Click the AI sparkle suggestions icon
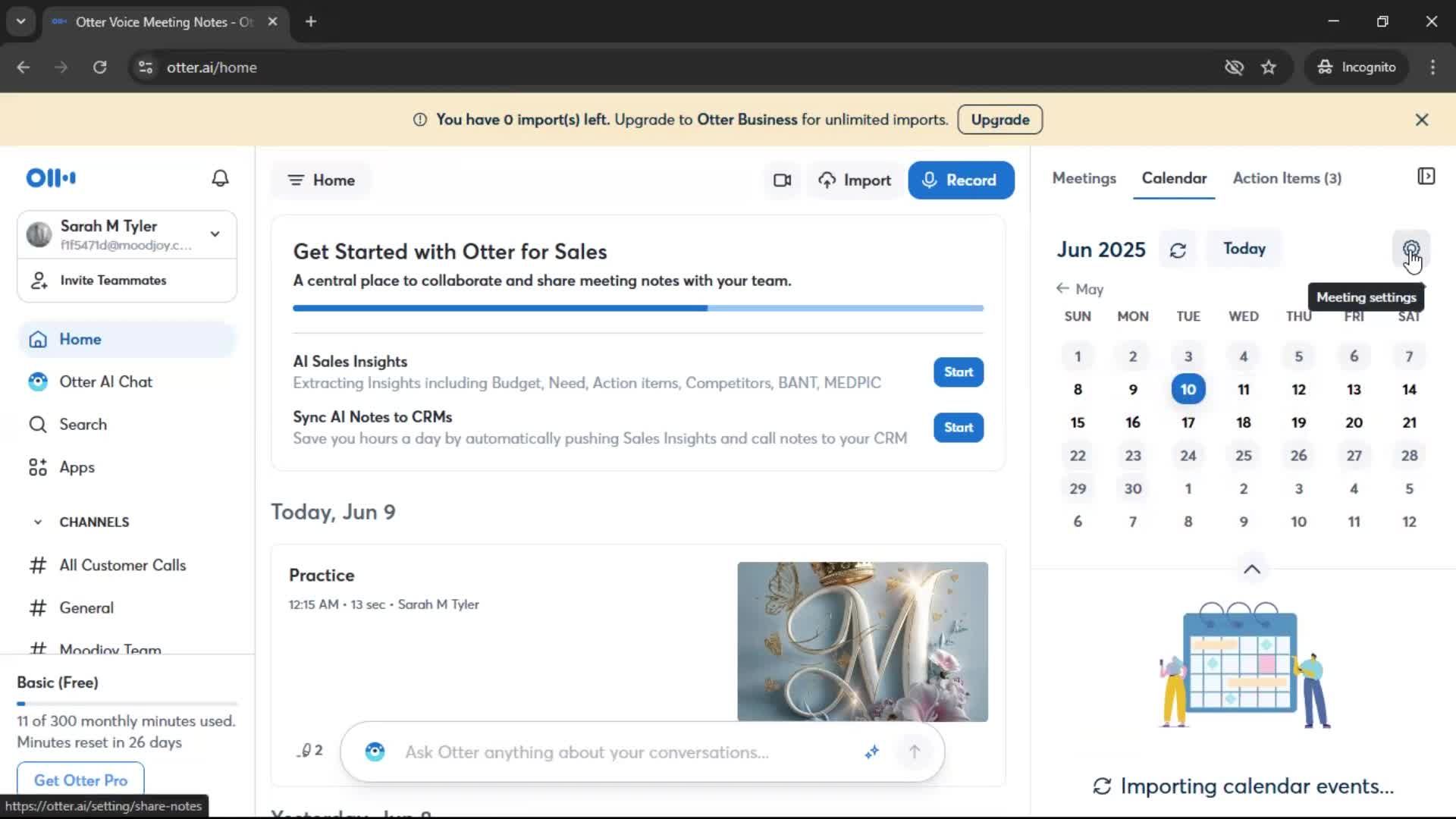The width and height of the screenshot is (1456, 819). click(871, 752)
